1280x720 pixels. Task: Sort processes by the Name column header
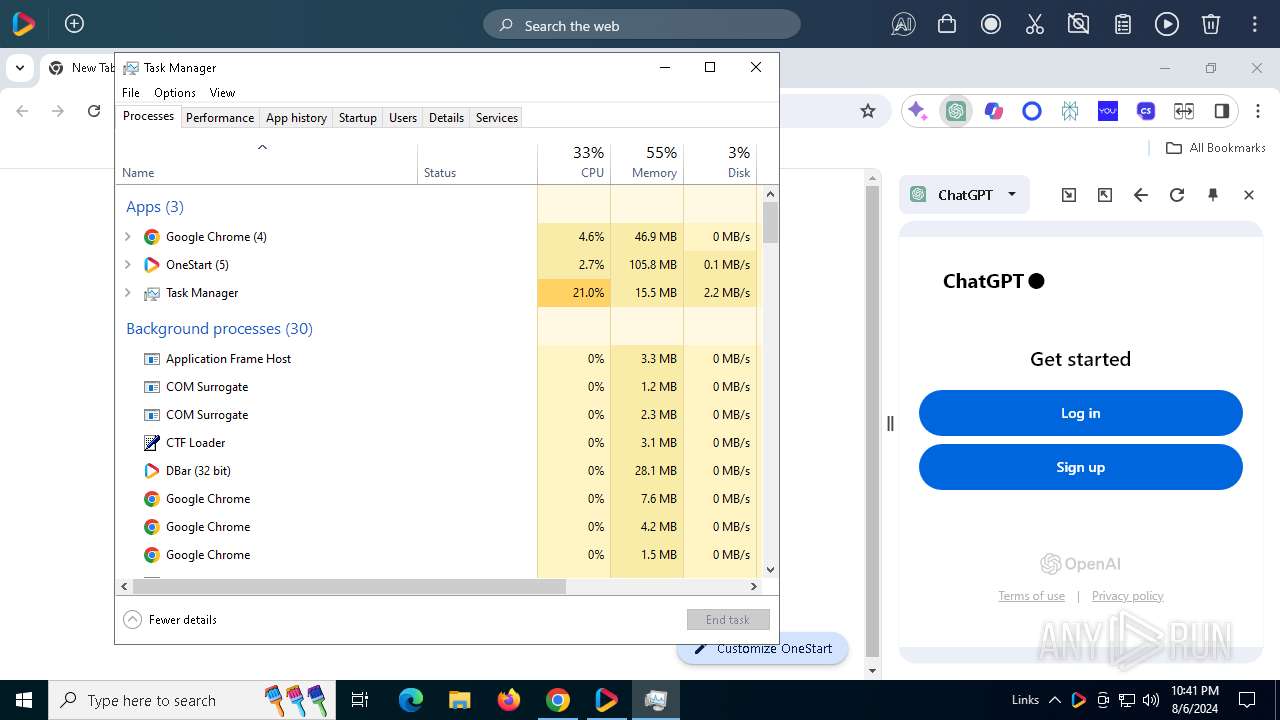[x=266, y=163]
